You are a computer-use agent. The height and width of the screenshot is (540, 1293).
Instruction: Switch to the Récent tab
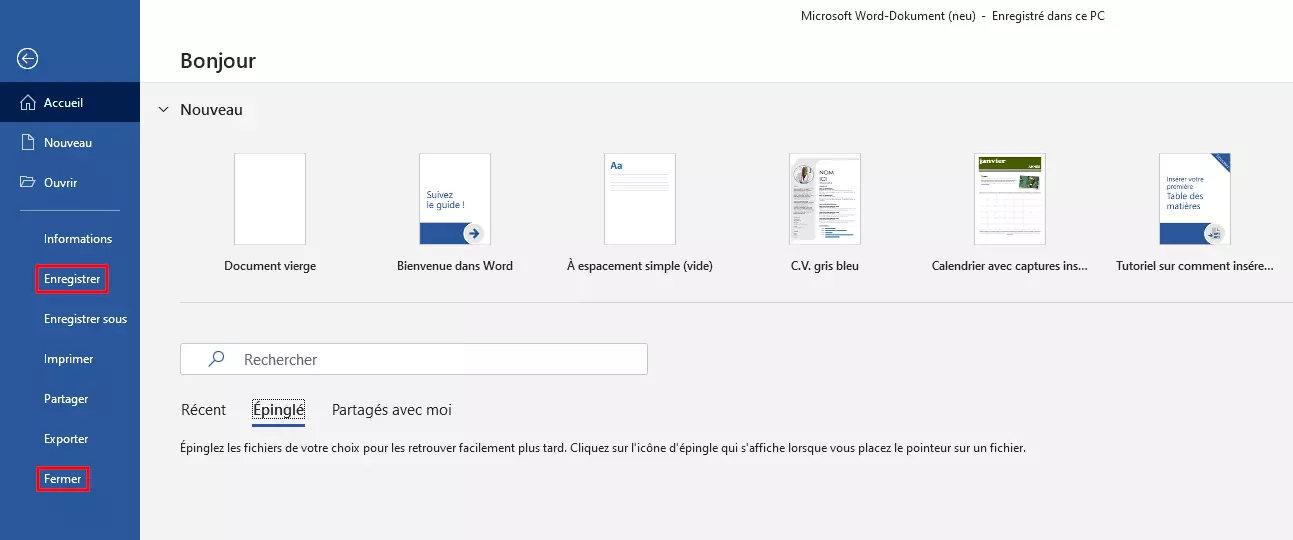point(204,410)
